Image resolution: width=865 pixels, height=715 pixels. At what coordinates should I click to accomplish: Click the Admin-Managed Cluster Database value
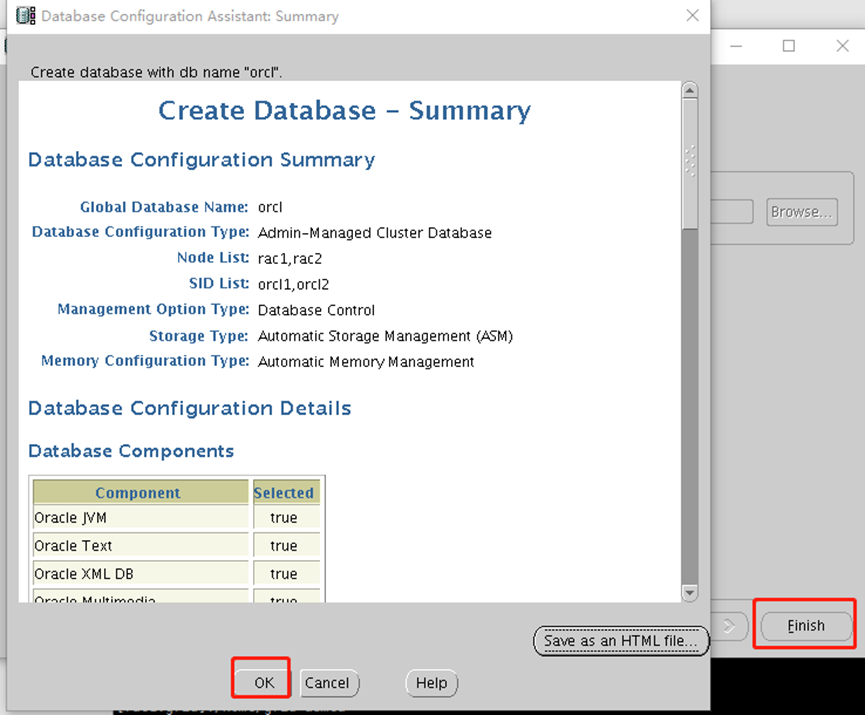coord(375,233)
